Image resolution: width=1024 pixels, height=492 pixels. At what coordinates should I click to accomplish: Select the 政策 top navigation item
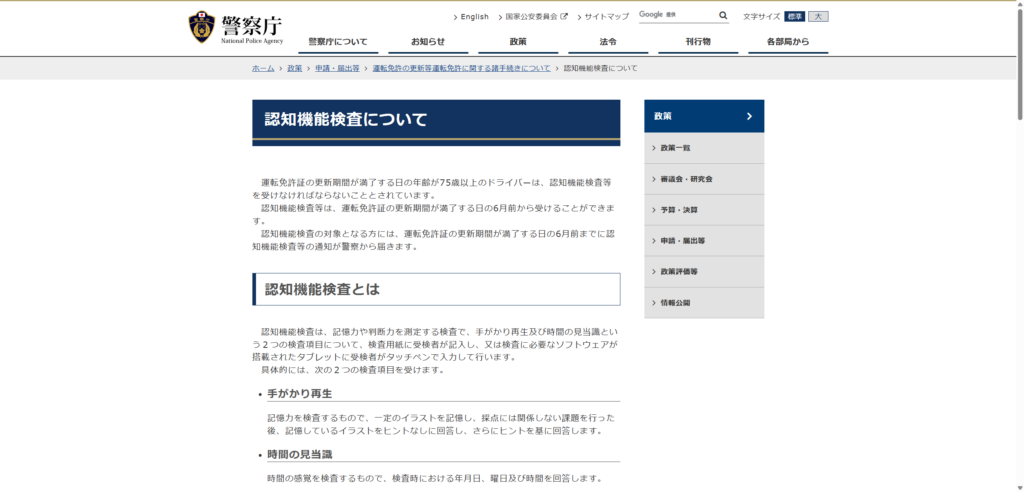pyautogui.click(x=518, y=42)
